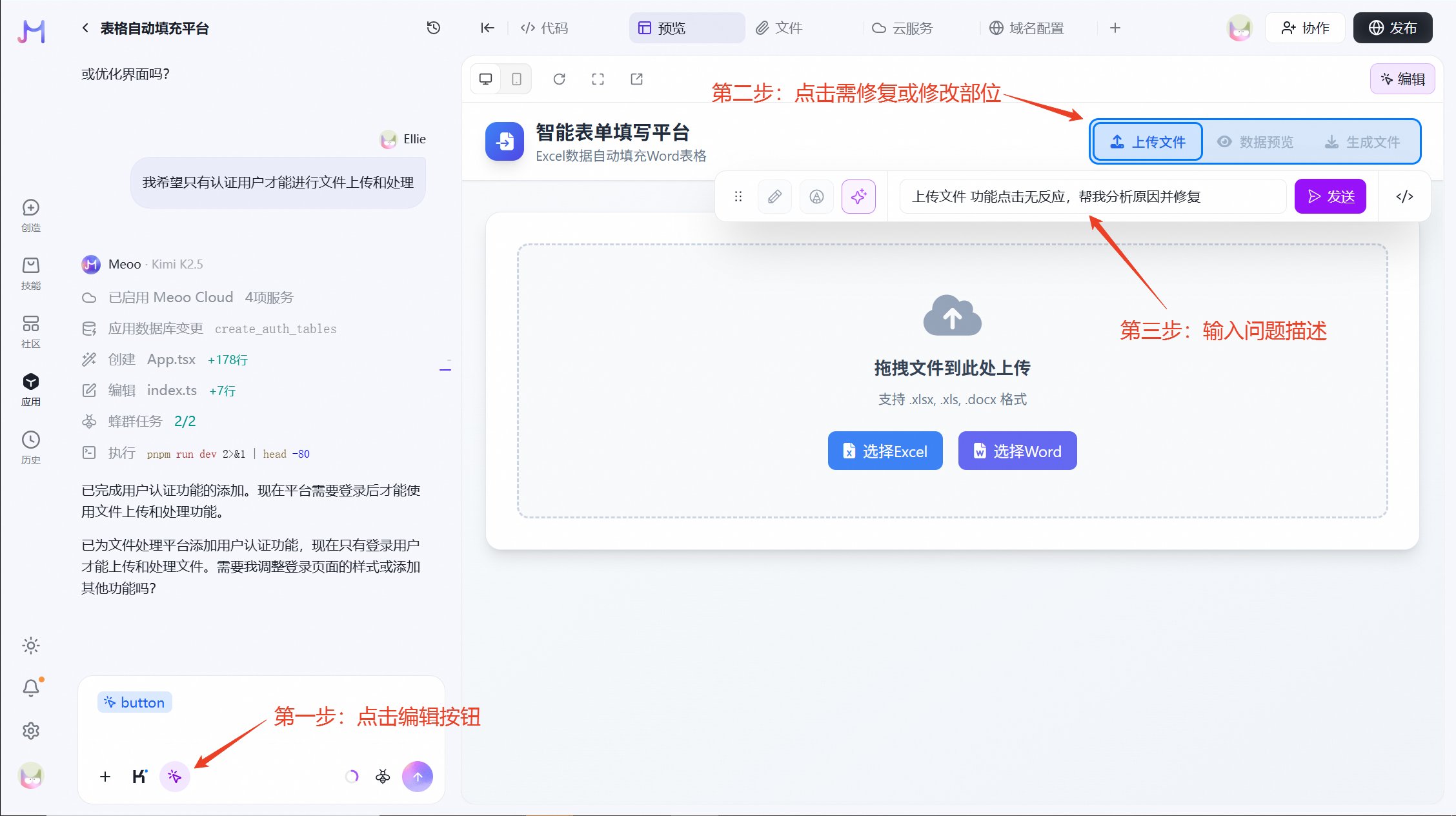Viewport: 1456px width, 816px height.
Task: Open 历史 in the left sidebar
Action: 31,448
